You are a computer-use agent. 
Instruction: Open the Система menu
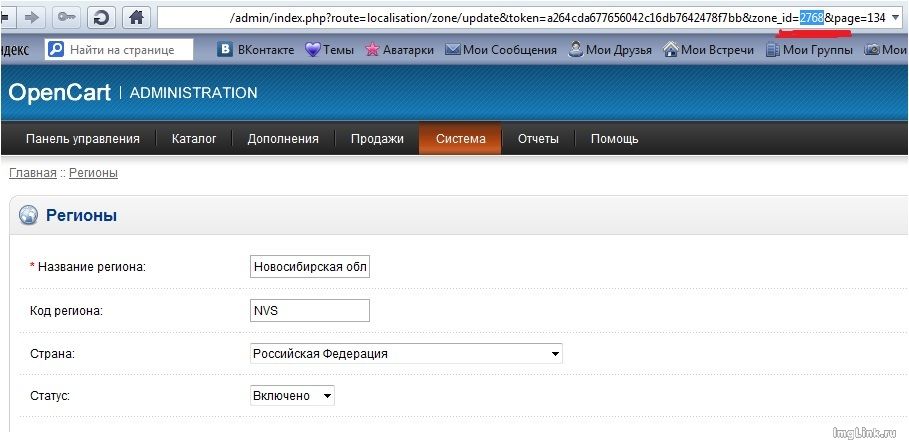[x=460, y=139]
